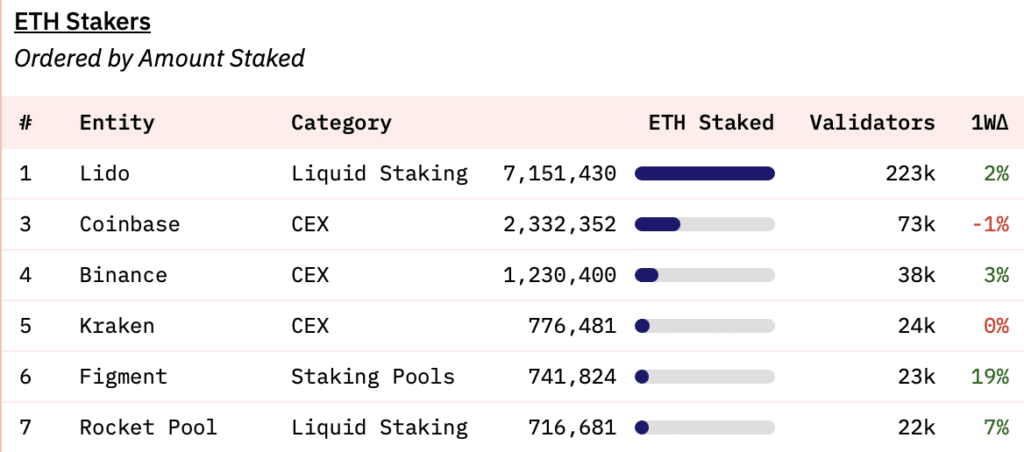The image size is (1024, 452).
Task: Click Rocket Pool's Liquid Staking category
Action: point(379,428)
